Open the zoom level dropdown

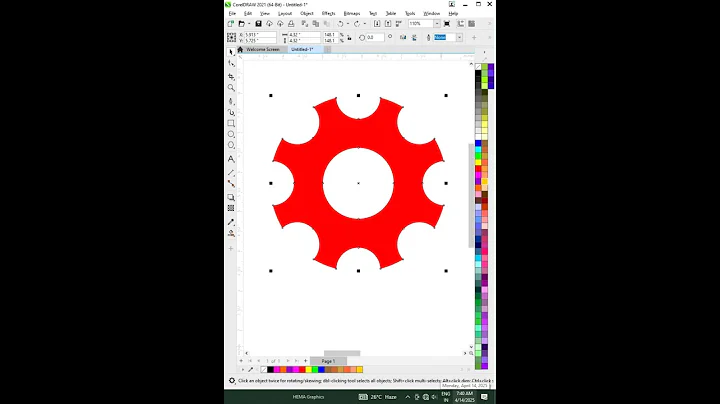pos(437,23)
